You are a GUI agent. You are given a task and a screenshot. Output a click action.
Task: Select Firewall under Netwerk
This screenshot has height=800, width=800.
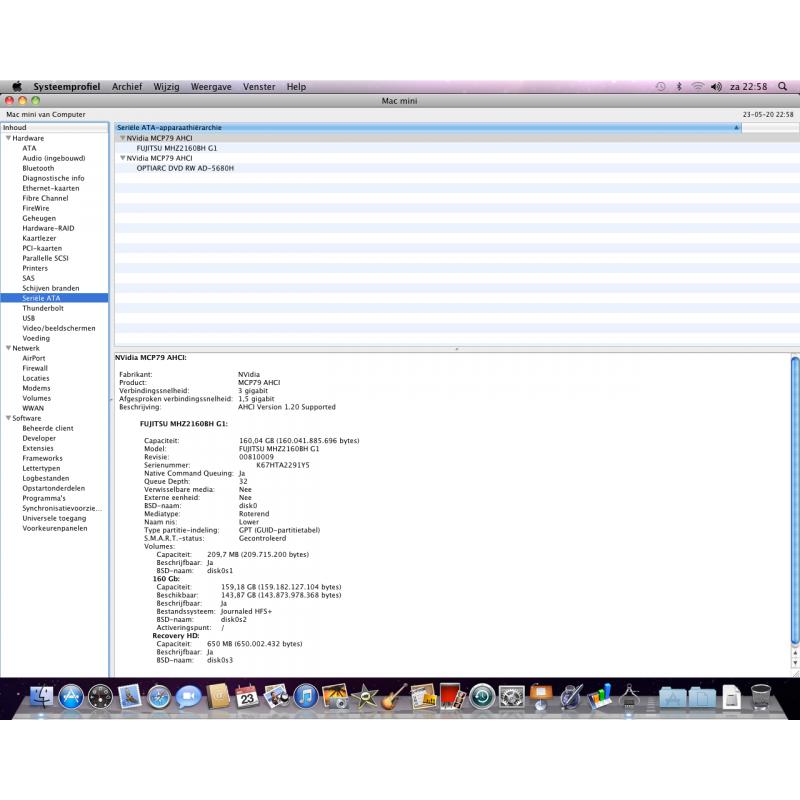pos(35,368)
